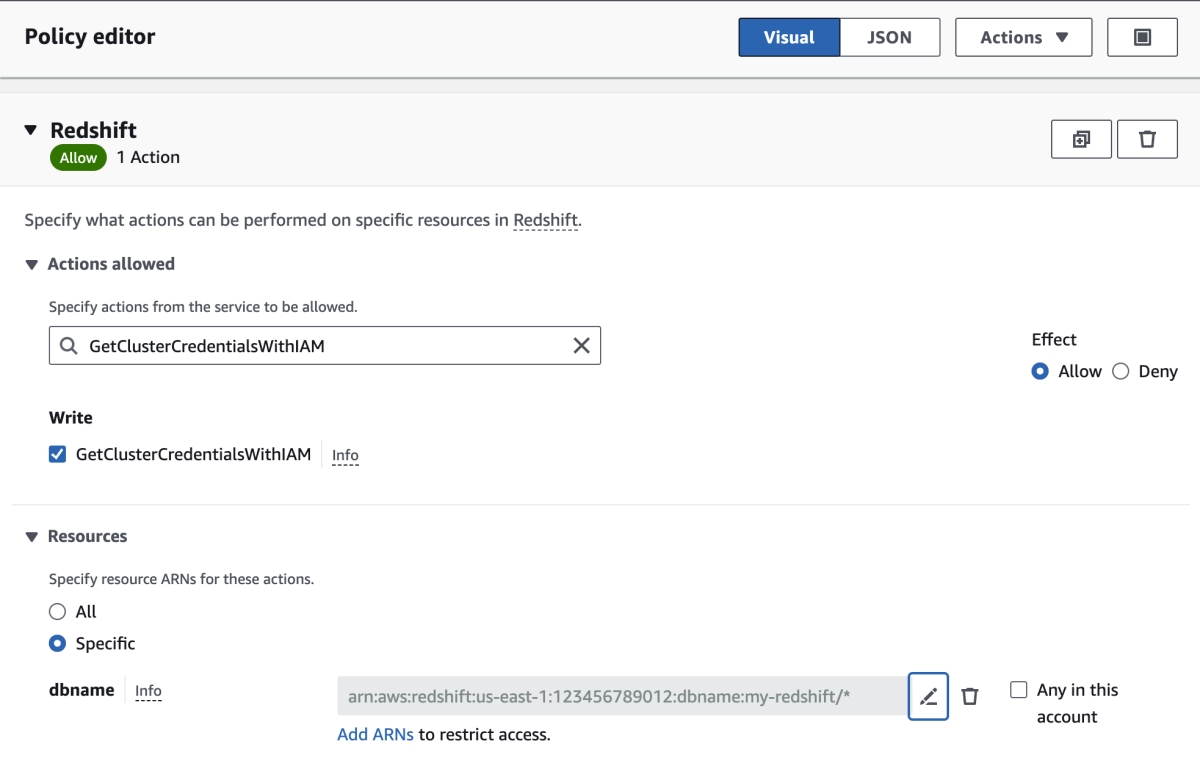Edit the dbname ARN with the pencil icon
The width and height of the screenshot is (1200, 769).
coord(928,696)
